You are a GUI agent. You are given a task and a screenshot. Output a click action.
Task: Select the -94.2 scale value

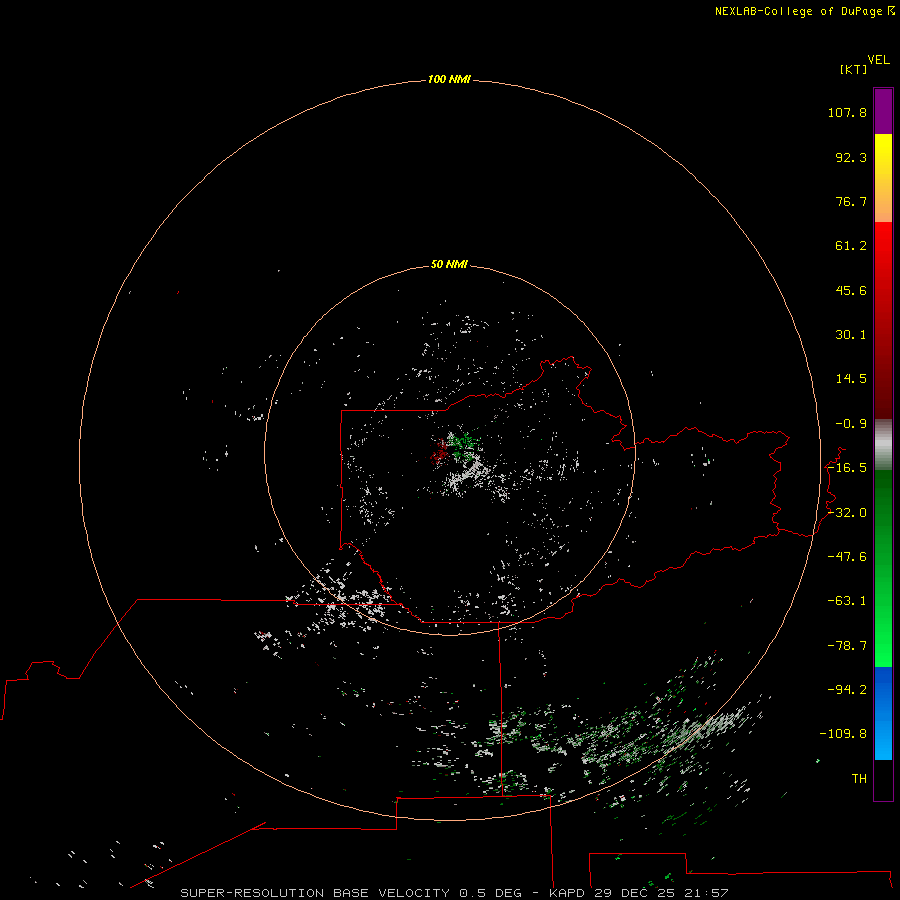[x=847, y=689]
